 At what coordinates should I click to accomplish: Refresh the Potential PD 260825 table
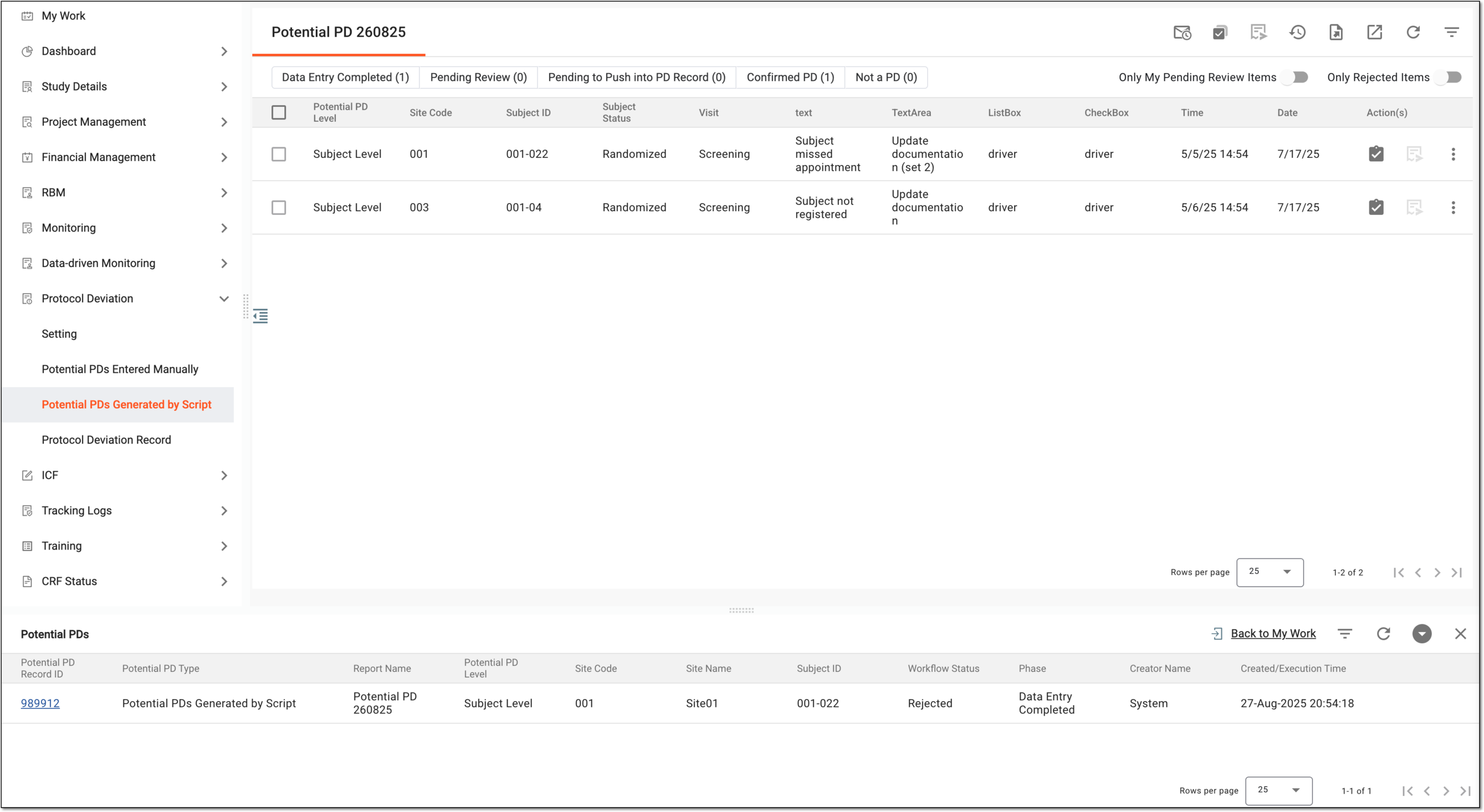(1413, 33)
